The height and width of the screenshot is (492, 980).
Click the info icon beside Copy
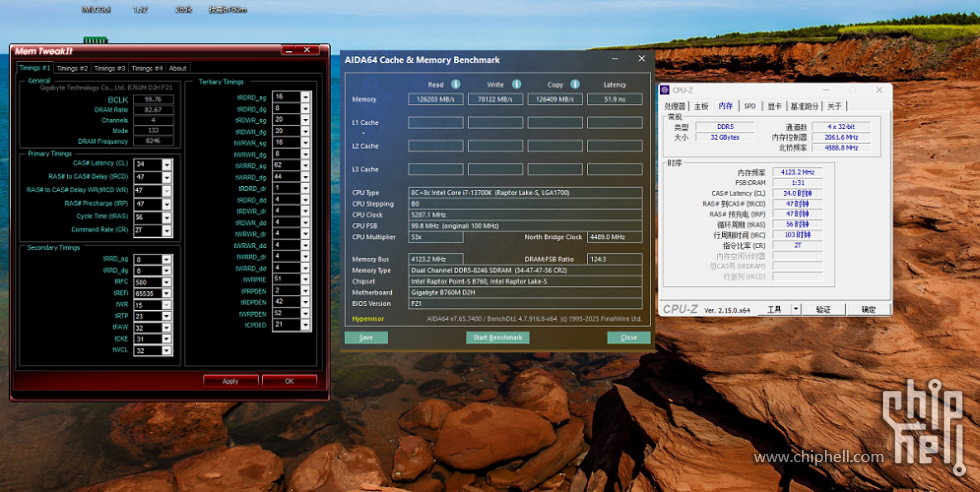pos(574,84)
